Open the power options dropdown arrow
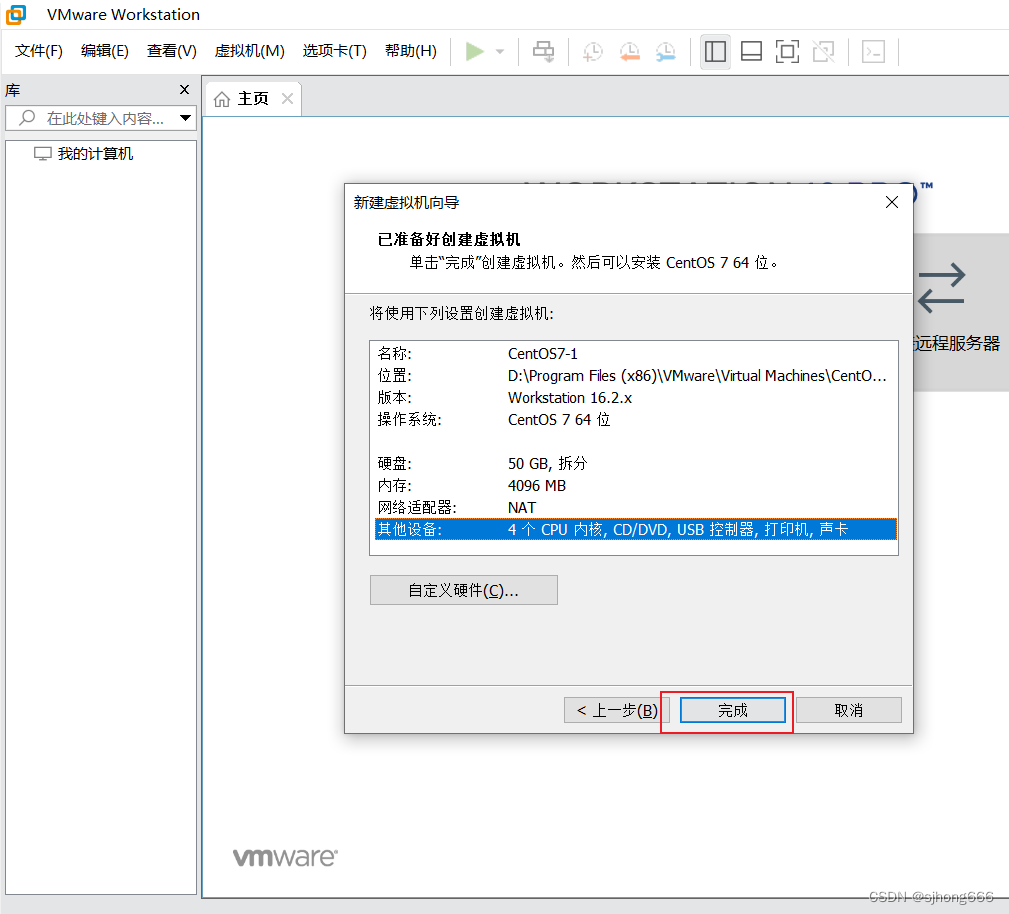 (x=500, y=51)
